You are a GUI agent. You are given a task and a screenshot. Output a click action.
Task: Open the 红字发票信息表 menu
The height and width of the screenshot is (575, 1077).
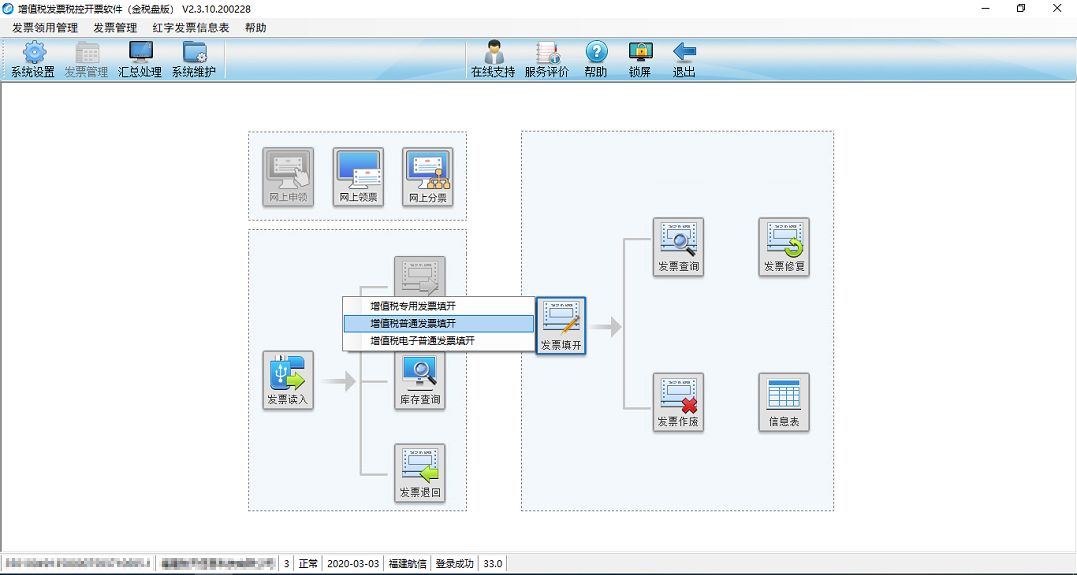tap(191, 28)
